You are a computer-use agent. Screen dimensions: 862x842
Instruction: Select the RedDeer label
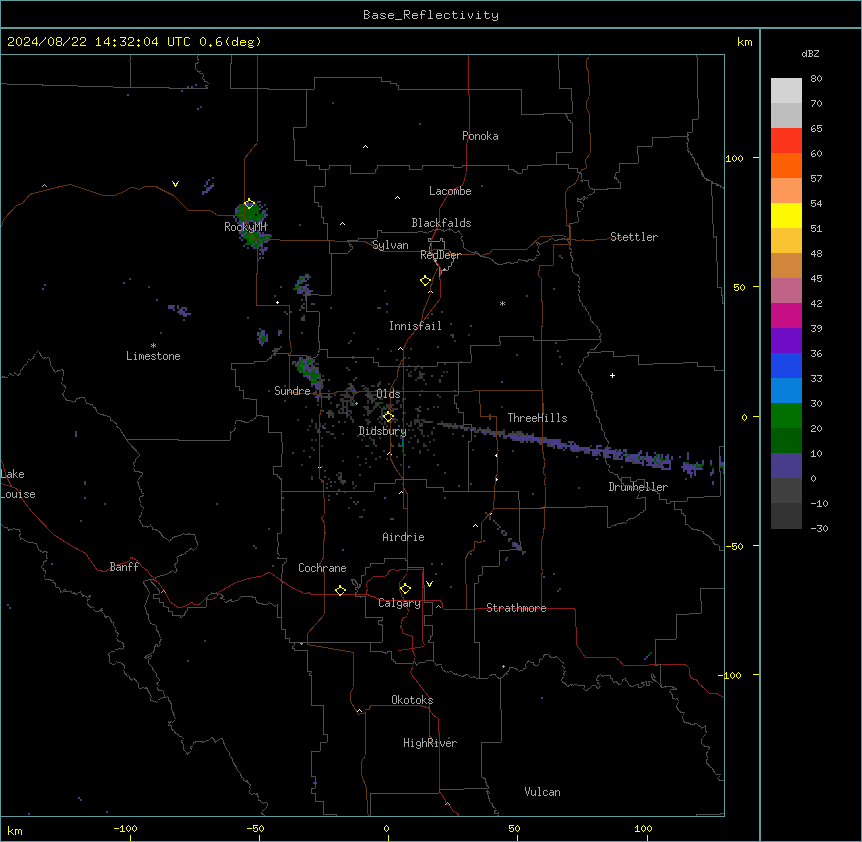[x=440, y=254]
